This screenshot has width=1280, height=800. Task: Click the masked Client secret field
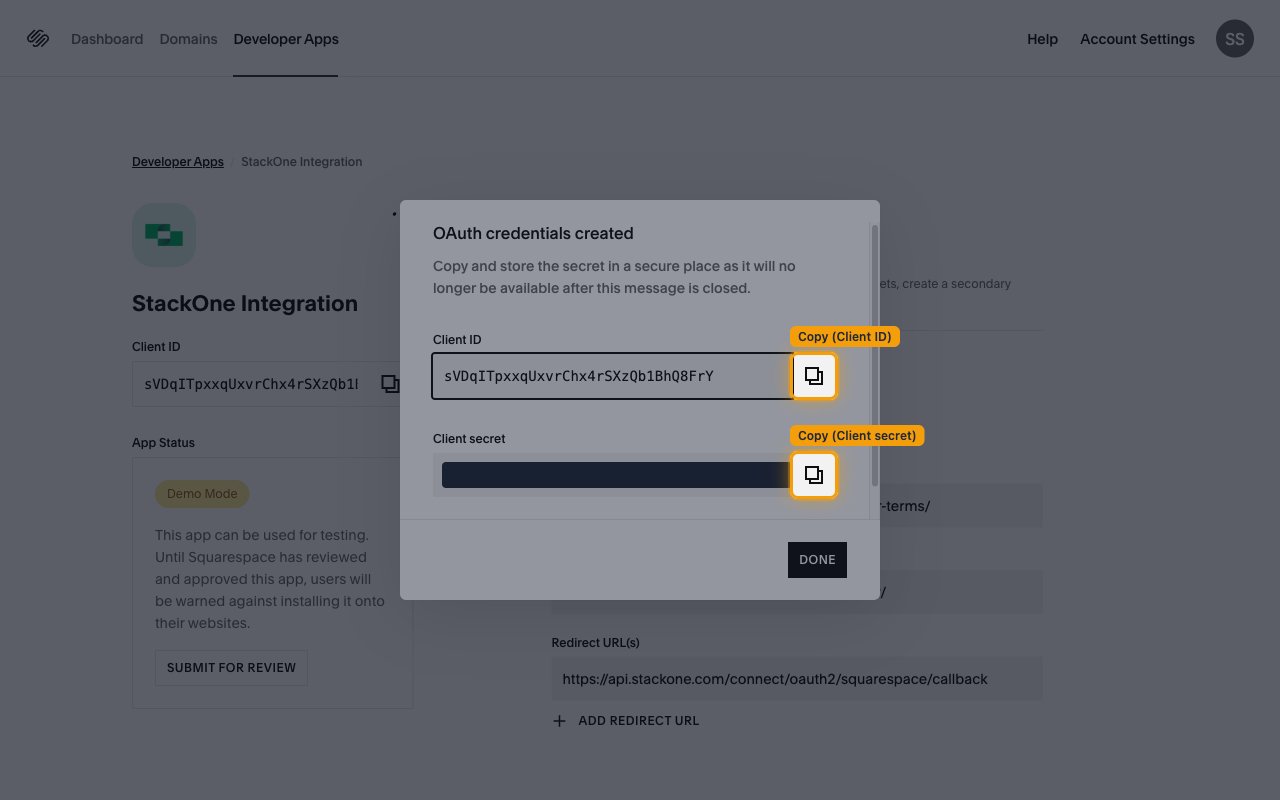(613, 475)
